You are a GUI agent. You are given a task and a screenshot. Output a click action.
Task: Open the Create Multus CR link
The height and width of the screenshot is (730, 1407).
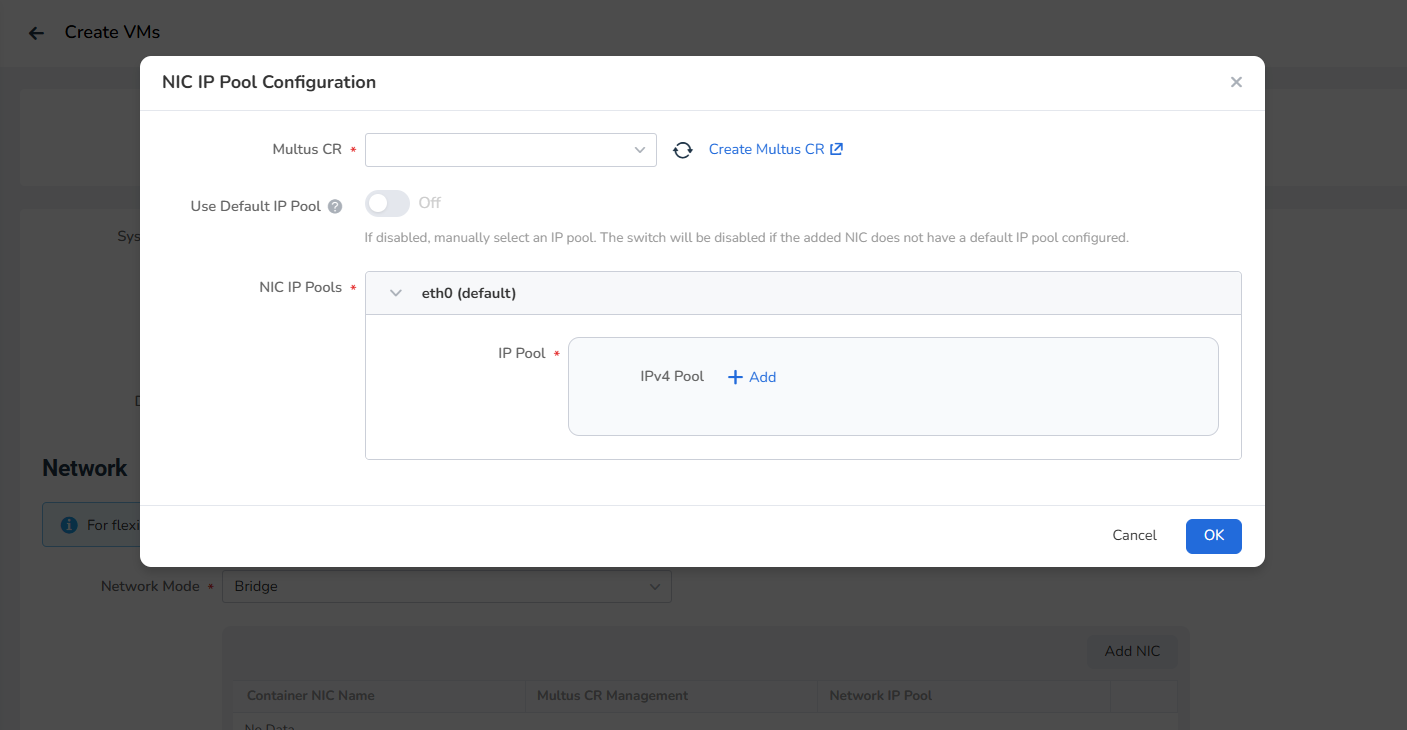point(768,148)
